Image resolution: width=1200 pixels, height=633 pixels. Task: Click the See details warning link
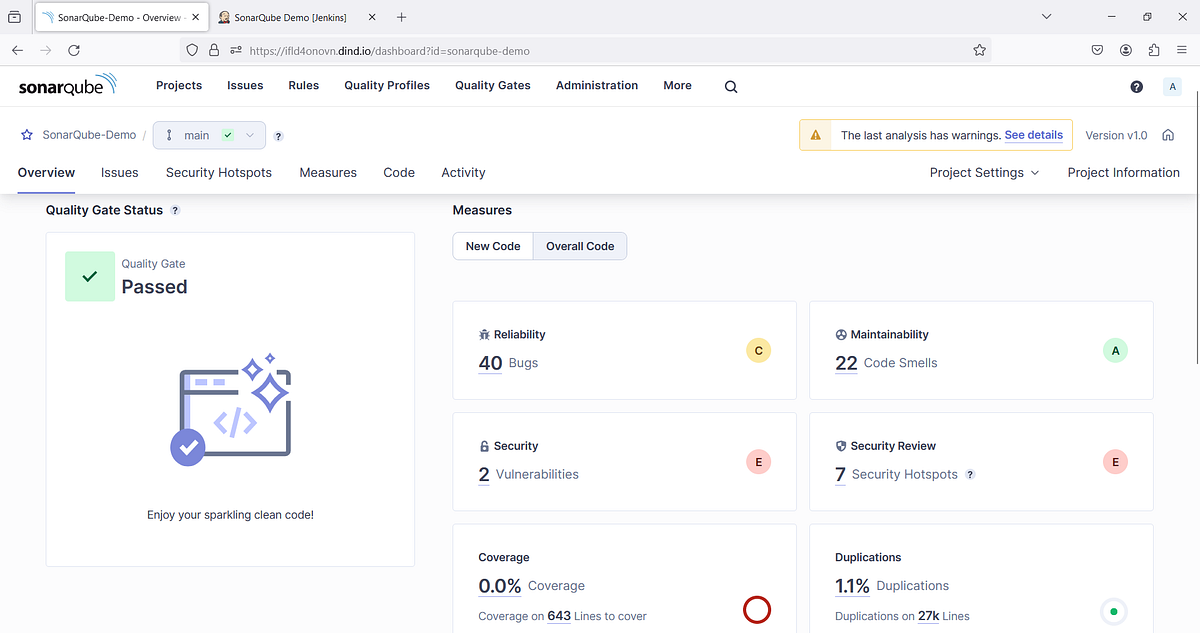(x=1033, y=135)
